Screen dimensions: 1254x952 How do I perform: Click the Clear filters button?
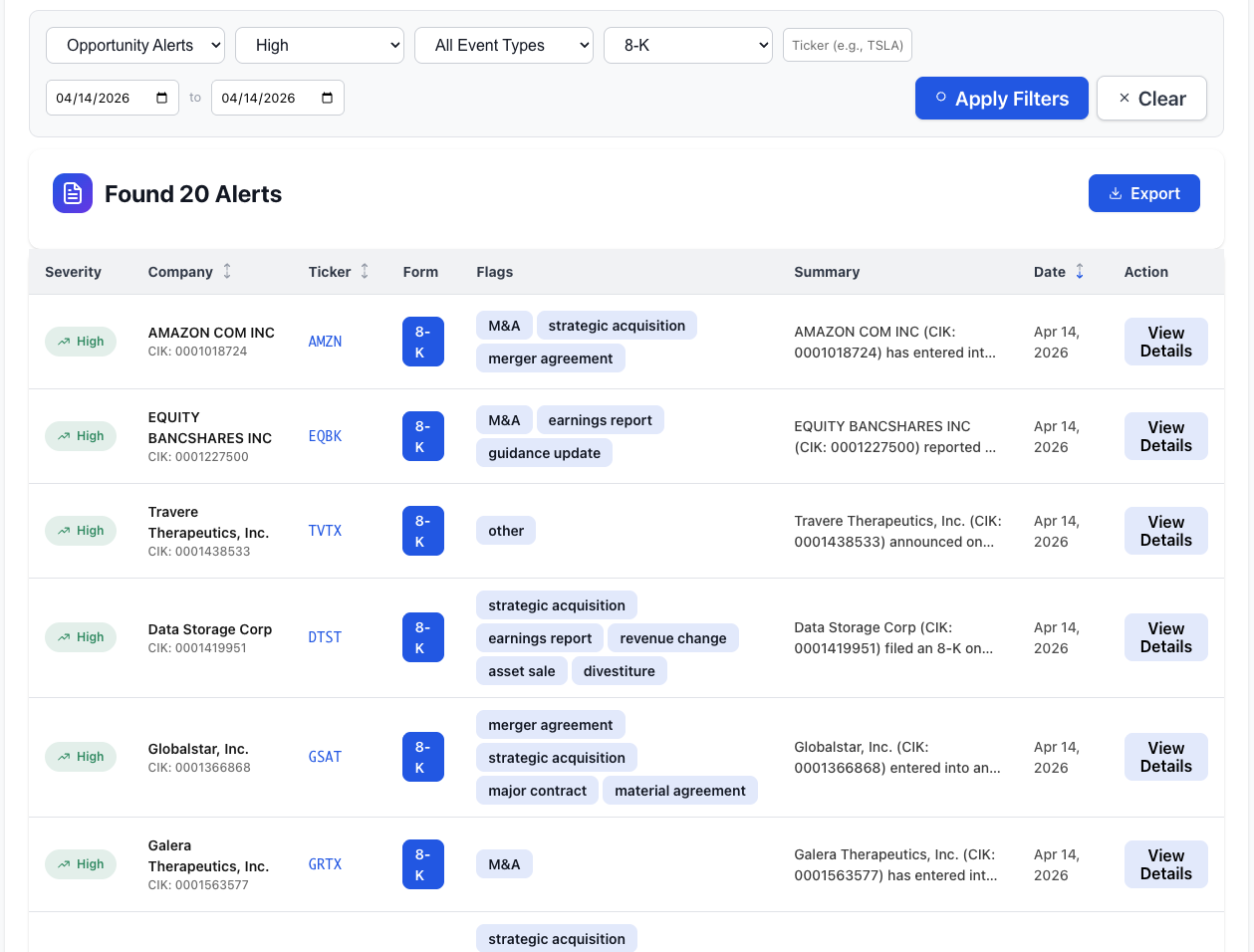click(1152, 99)
